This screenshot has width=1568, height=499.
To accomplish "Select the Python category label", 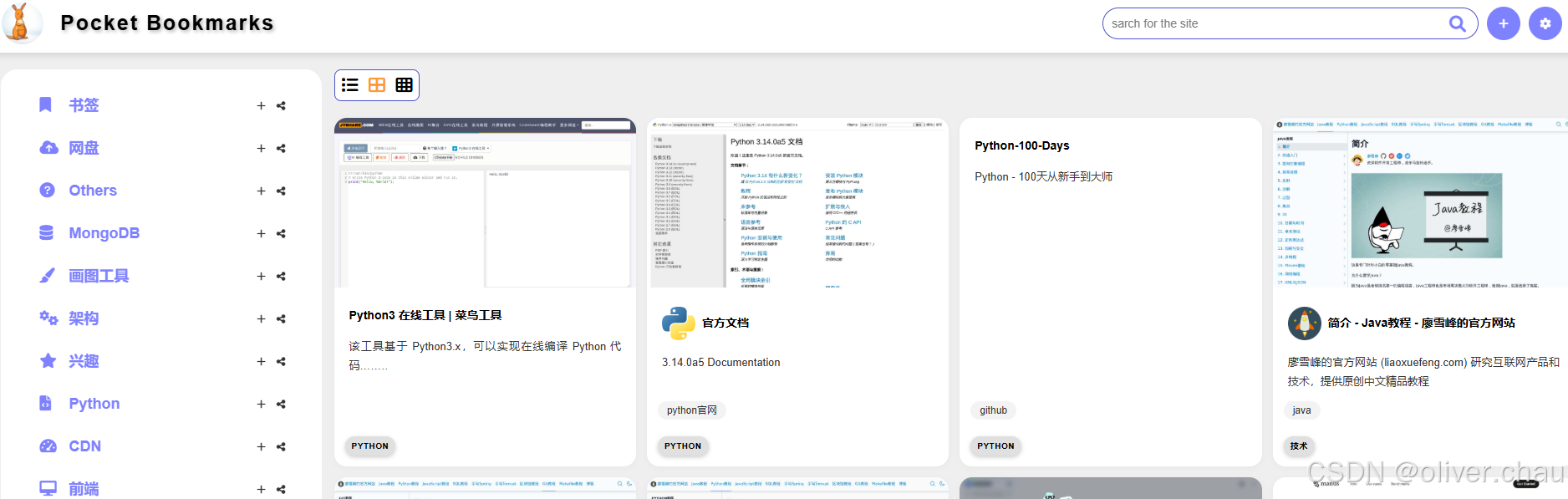I will pyautogui.click(x=94, y=404).
